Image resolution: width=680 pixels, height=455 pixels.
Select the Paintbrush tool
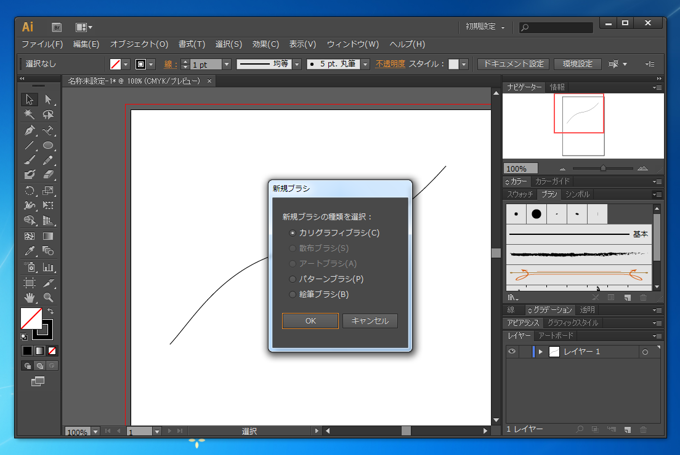[29, 160]
